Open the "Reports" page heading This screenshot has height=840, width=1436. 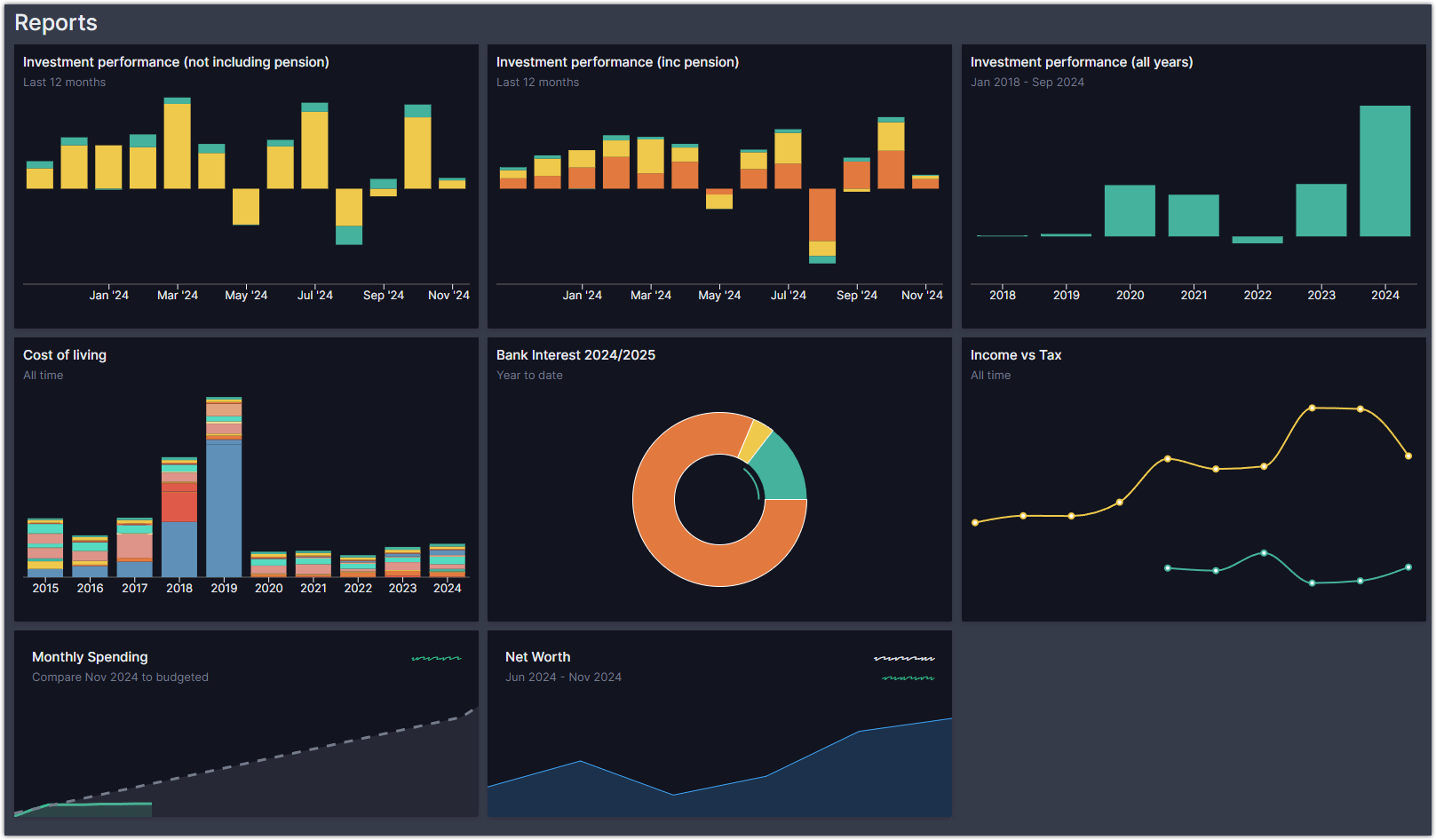point(55,22)
